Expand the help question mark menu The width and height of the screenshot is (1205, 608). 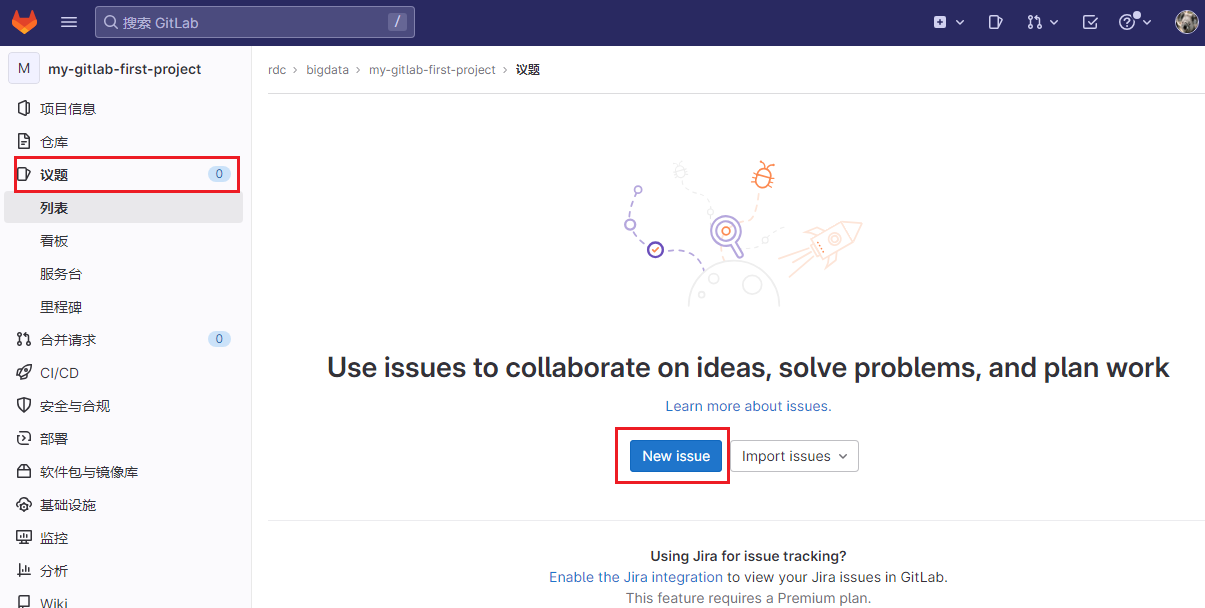tap(1135, 22)
